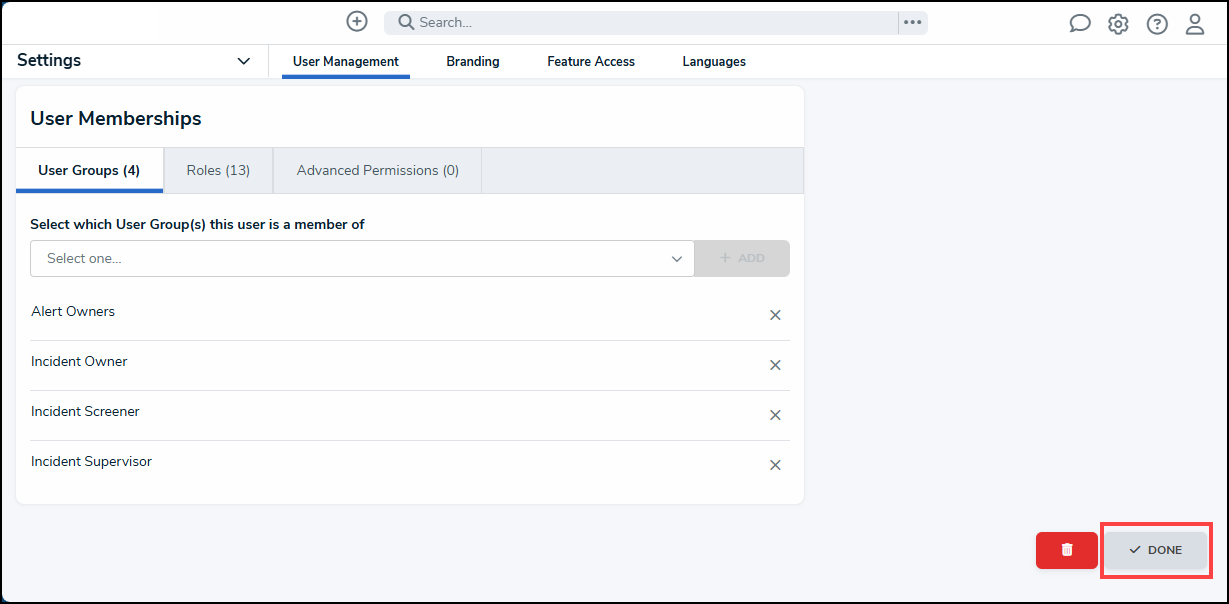Switch to the Roles (13) tab
The height and width of the screenshot is (604, 1229).
tap(218, 170)
